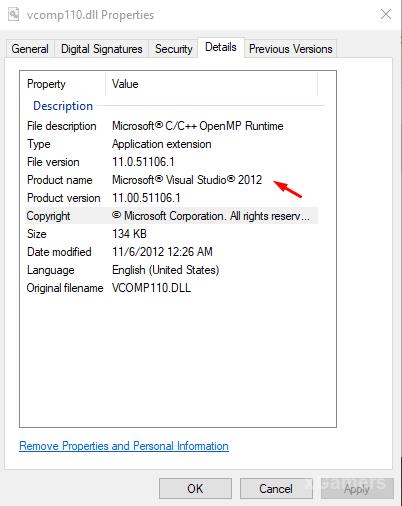The width and height of the screenshot is (402, 506).
Task: Select the Details tab
Action: pyautogui.click(x=221, y=47)
